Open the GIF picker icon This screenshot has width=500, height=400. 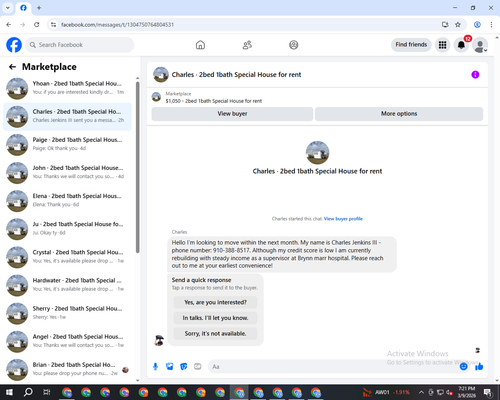tap(198, 367)
